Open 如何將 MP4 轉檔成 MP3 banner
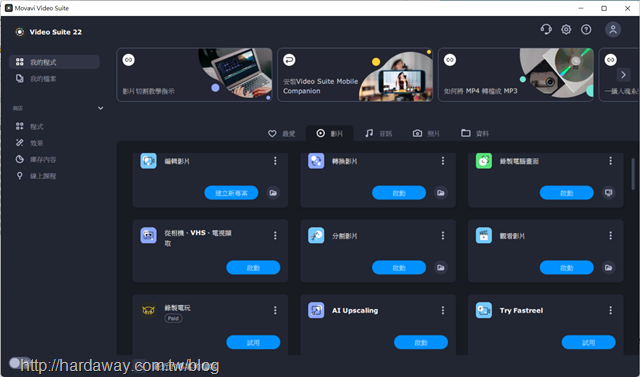Viewport: 640px width, 377px height. click(x=516, y=75)
